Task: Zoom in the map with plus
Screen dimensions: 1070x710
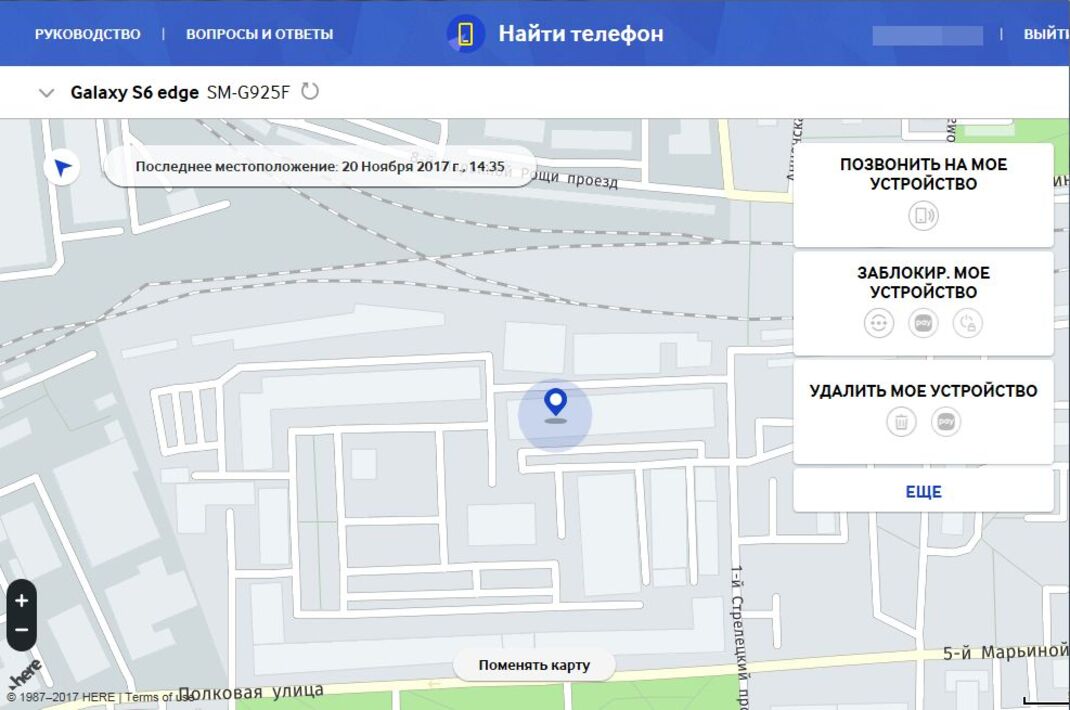Action: (x=21, y=601)
